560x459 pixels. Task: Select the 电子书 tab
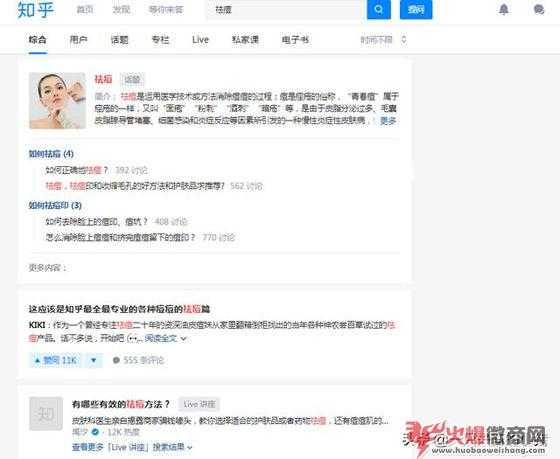(295, 40)
